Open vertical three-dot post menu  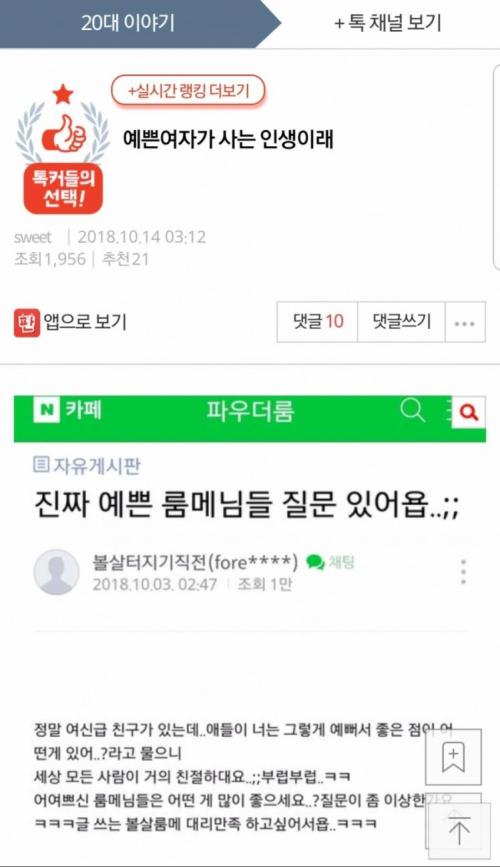coord(463,572)
